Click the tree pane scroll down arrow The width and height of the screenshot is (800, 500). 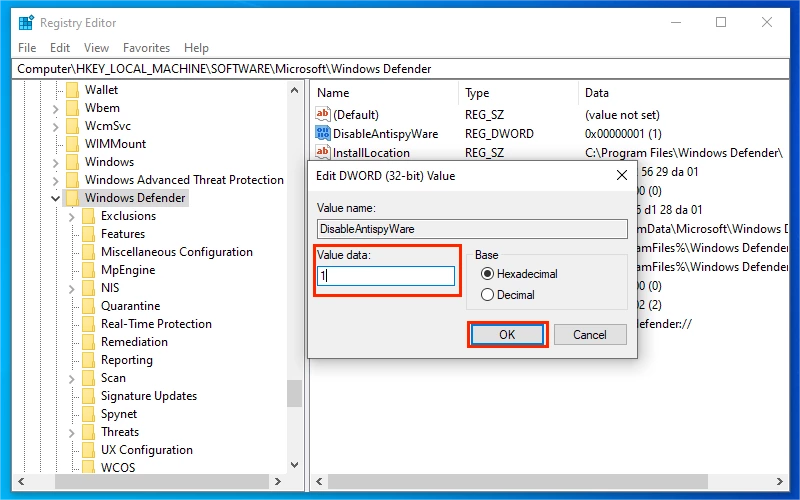(294, 464)
